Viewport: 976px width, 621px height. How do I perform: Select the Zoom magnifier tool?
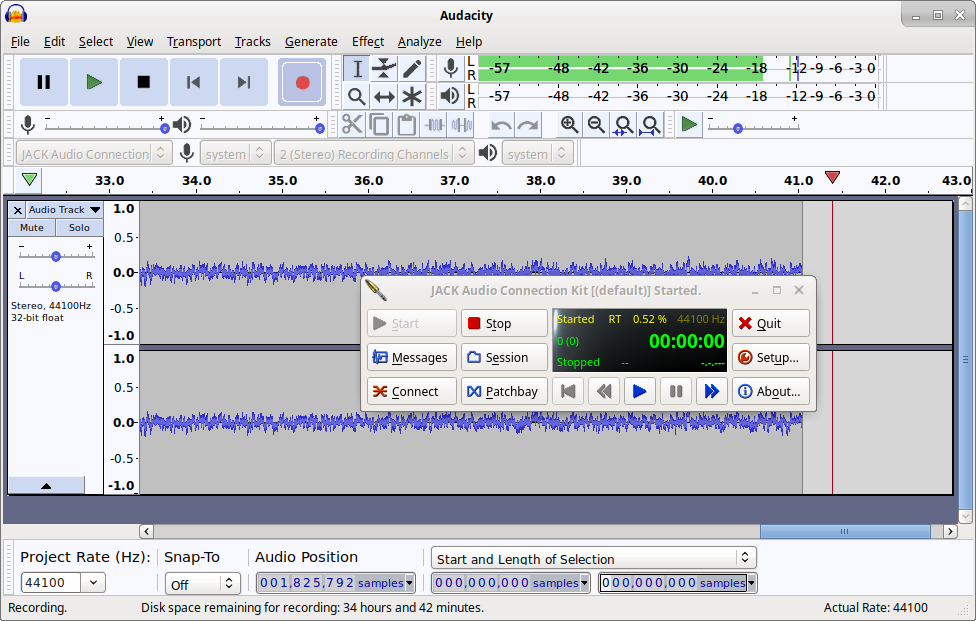tap(357, 96)
